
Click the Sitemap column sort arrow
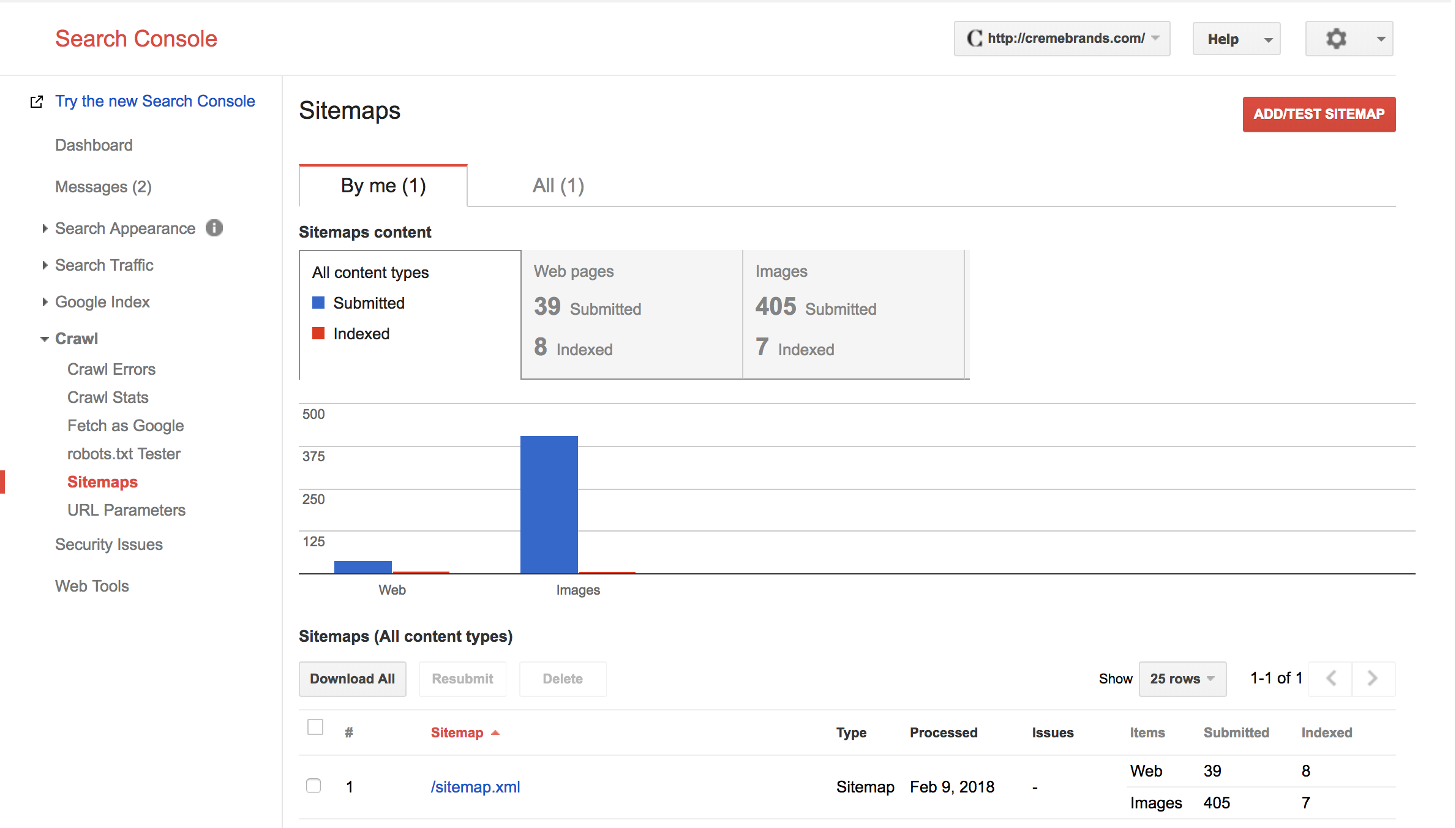pyautogui.click(x=495, y=732)
